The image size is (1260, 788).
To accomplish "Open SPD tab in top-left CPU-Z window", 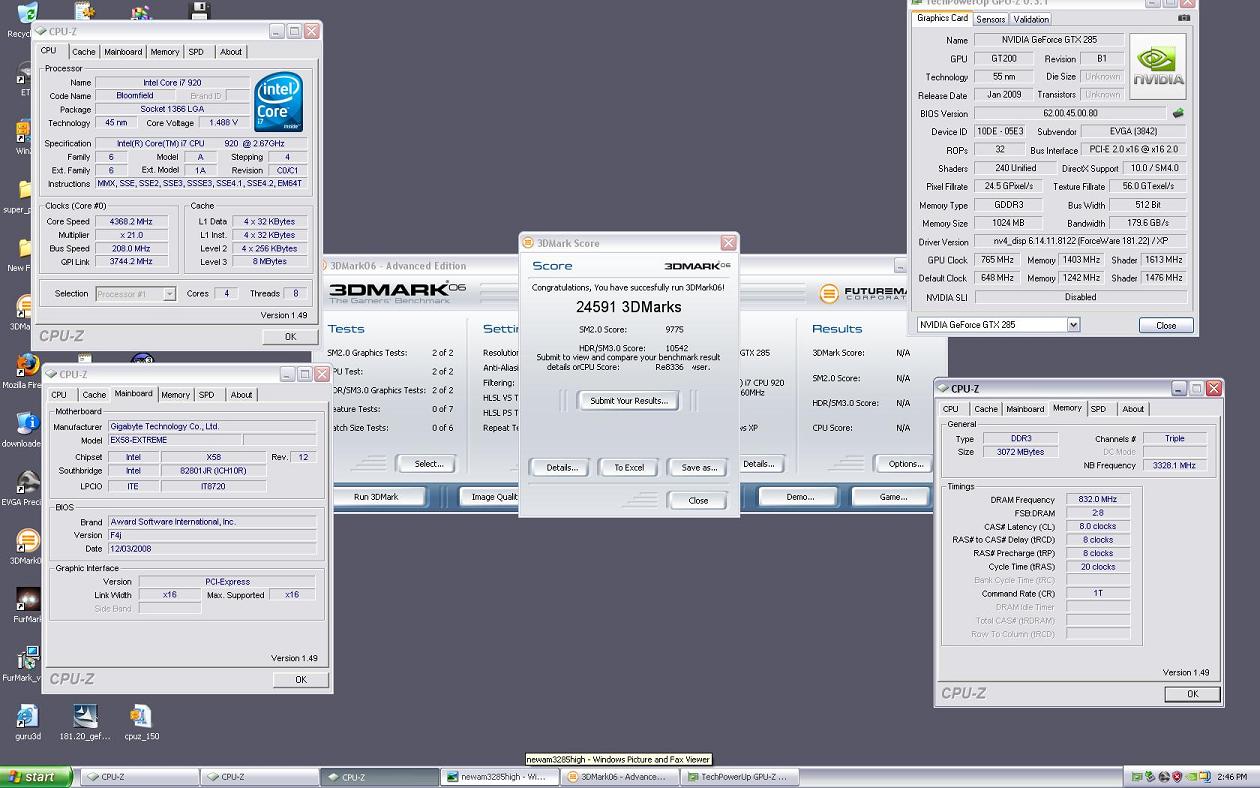I will (196, 52).
